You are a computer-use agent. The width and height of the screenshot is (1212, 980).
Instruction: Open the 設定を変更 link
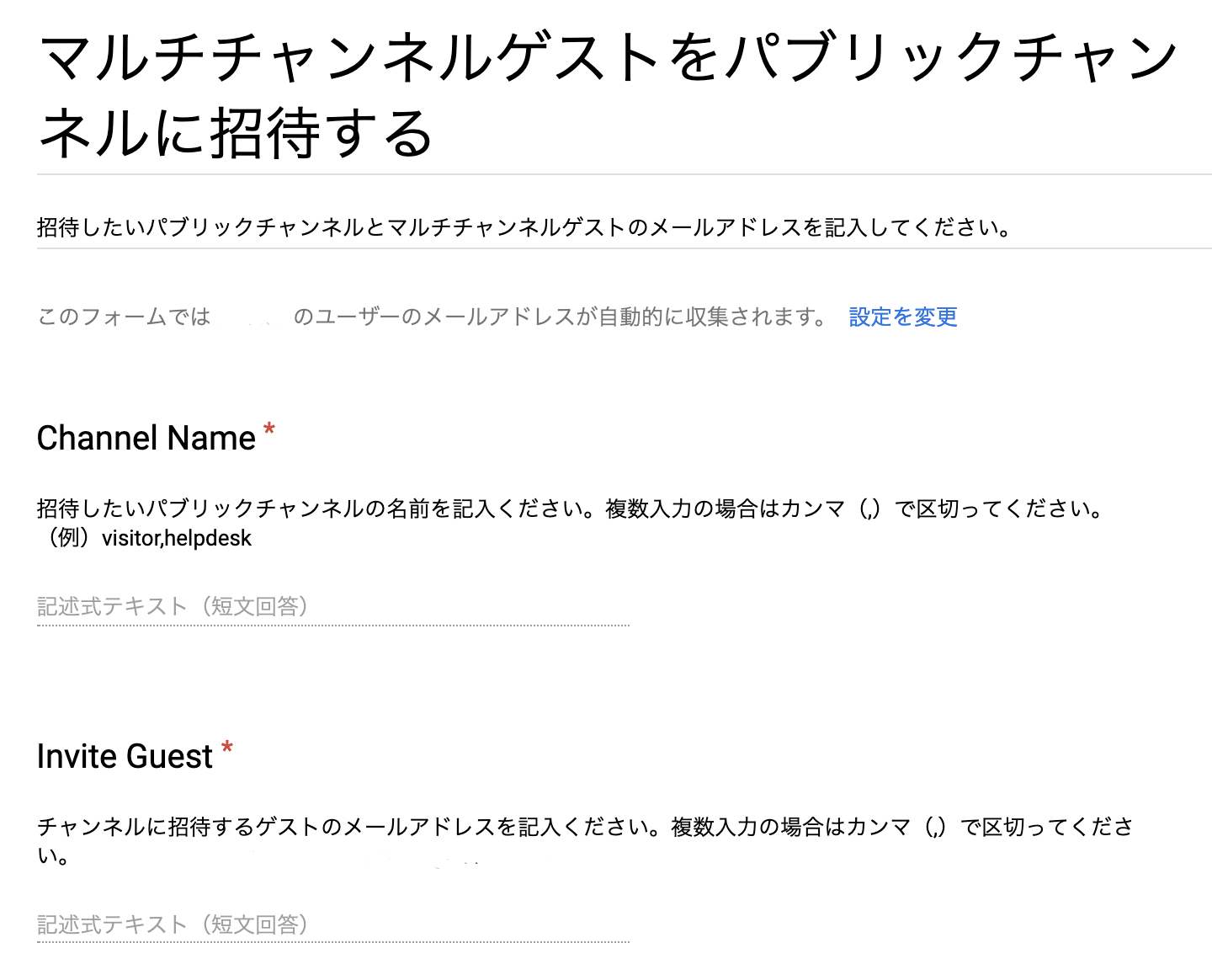pyautogui.click(x=903, y=317)
